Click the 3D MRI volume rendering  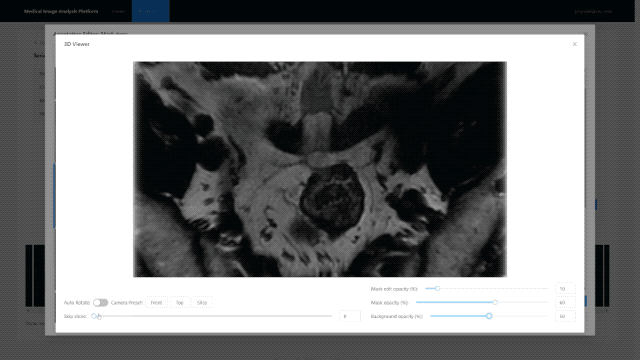click(320, 169)
